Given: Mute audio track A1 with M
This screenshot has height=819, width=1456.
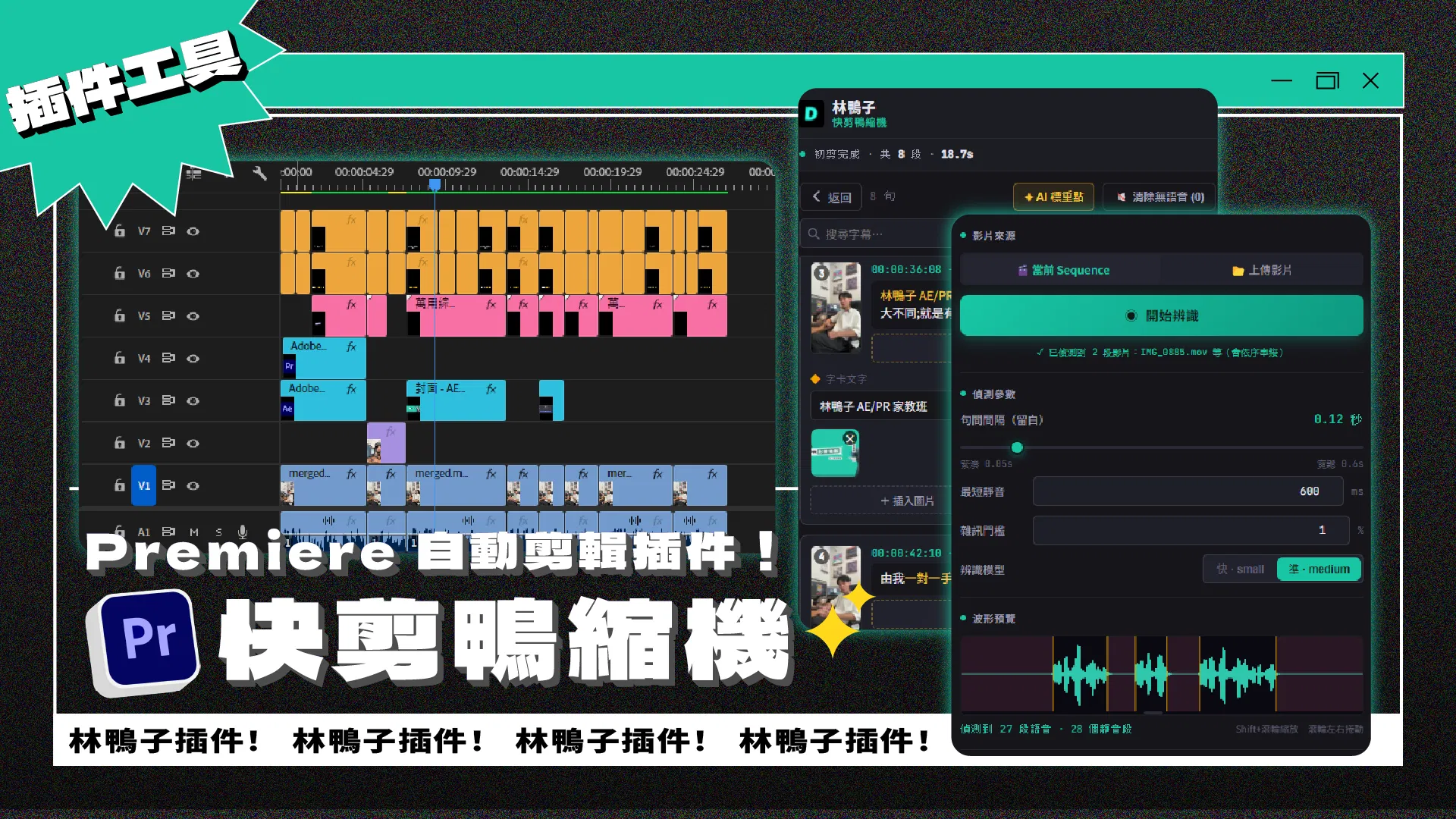Looking at the screenshot, I should 194,532.
